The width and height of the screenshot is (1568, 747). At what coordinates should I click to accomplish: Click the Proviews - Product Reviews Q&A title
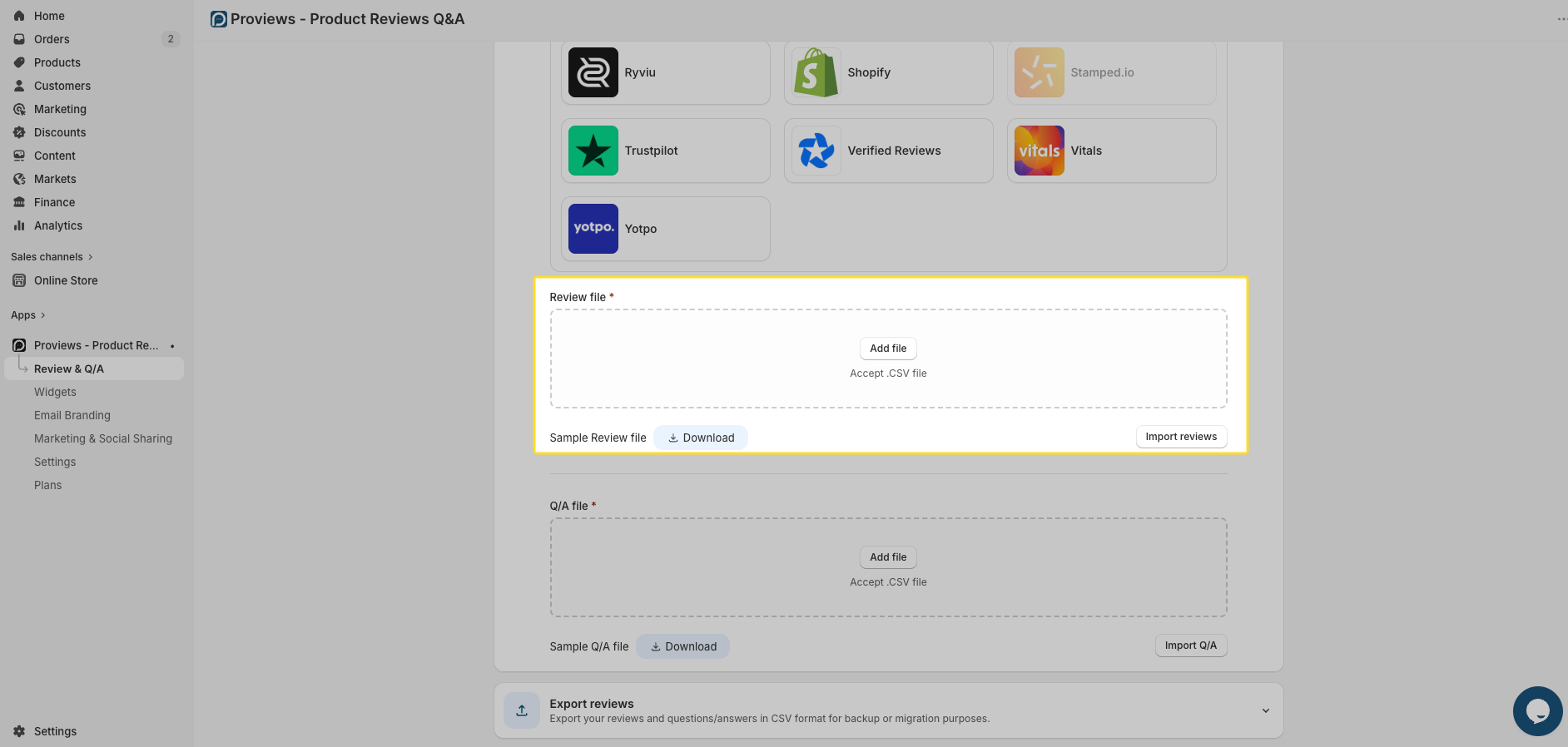click(x=348, y=19)
